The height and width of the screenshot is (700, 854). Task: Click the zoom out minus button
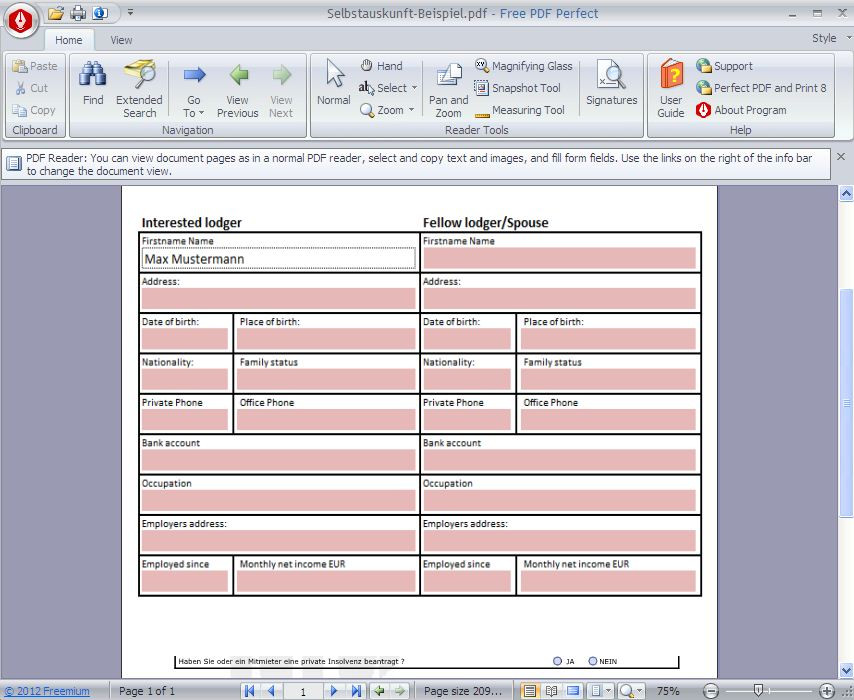[711, 691]
